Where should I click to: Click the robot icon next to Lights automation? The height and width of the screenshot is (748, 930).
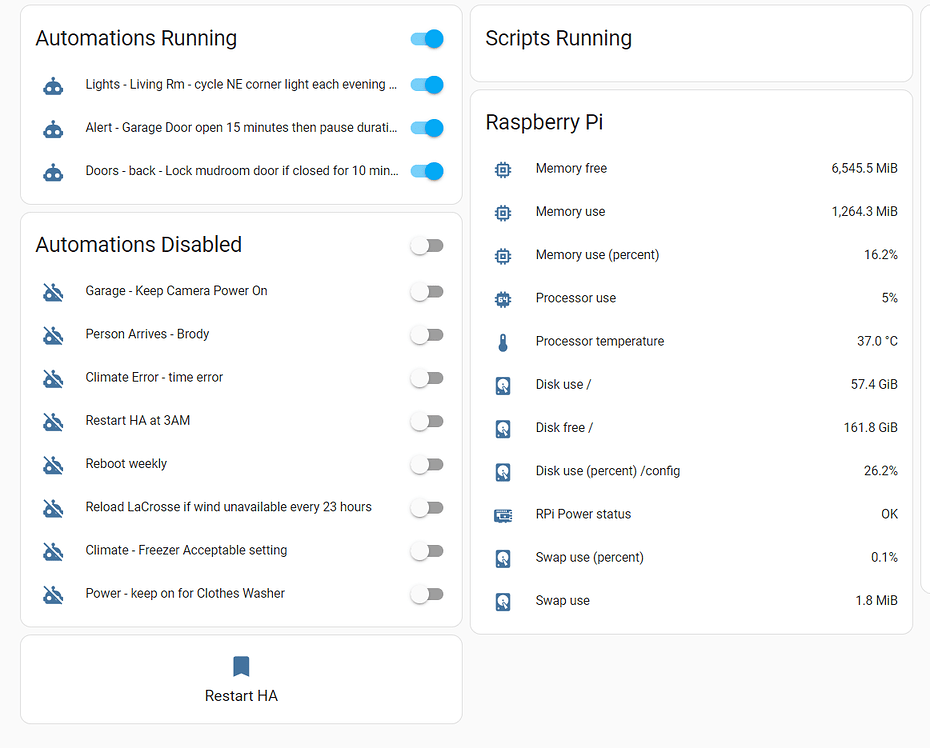pos(53,86)
